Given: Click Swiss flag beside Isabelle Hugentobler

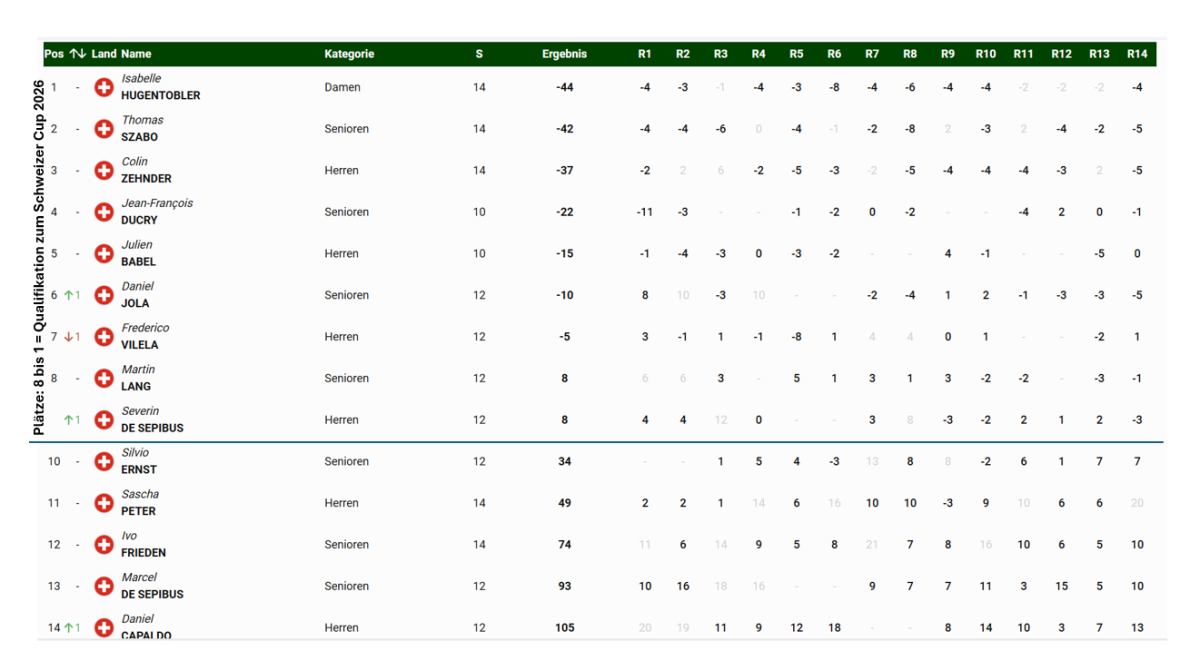Looking at the screenshot, I should (x=103, y=88).
